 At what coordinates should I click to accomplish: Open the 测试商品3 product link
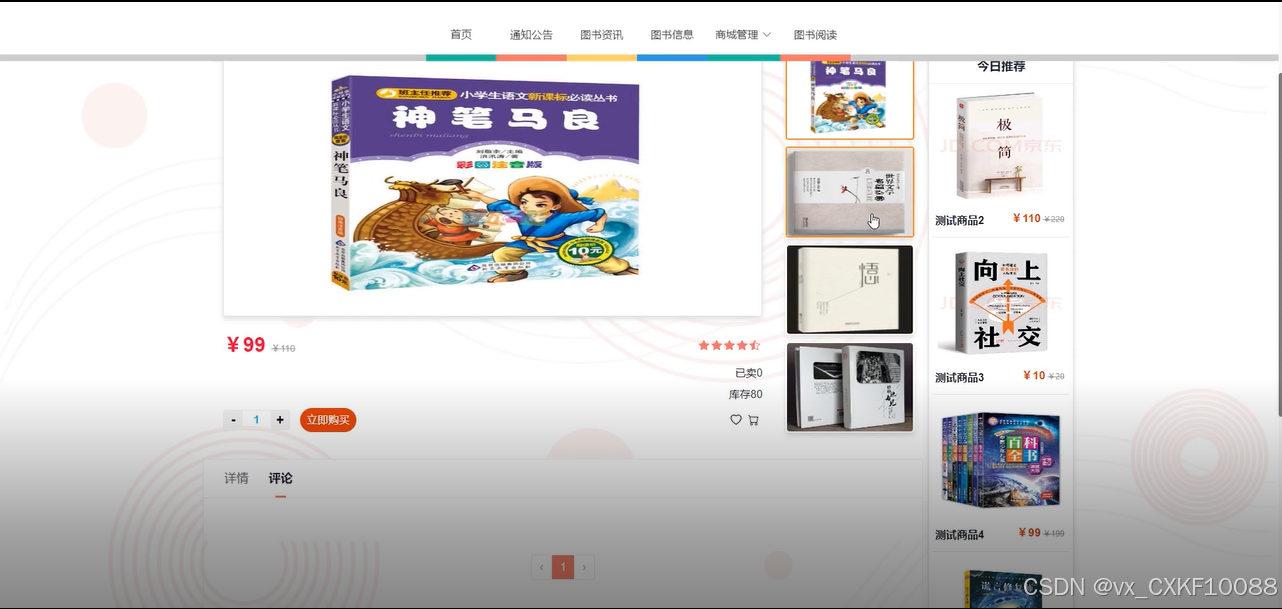[960, 377]
